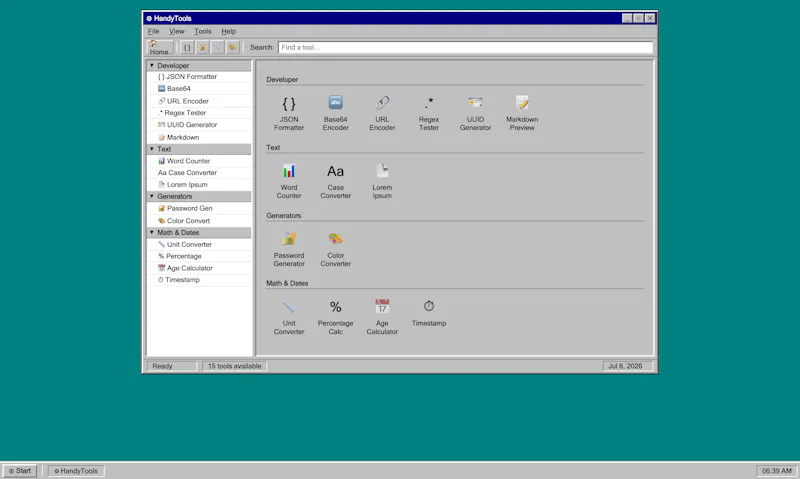Select Base64 in the sidebar list
The image size is (800, 479).
point(199,89)
